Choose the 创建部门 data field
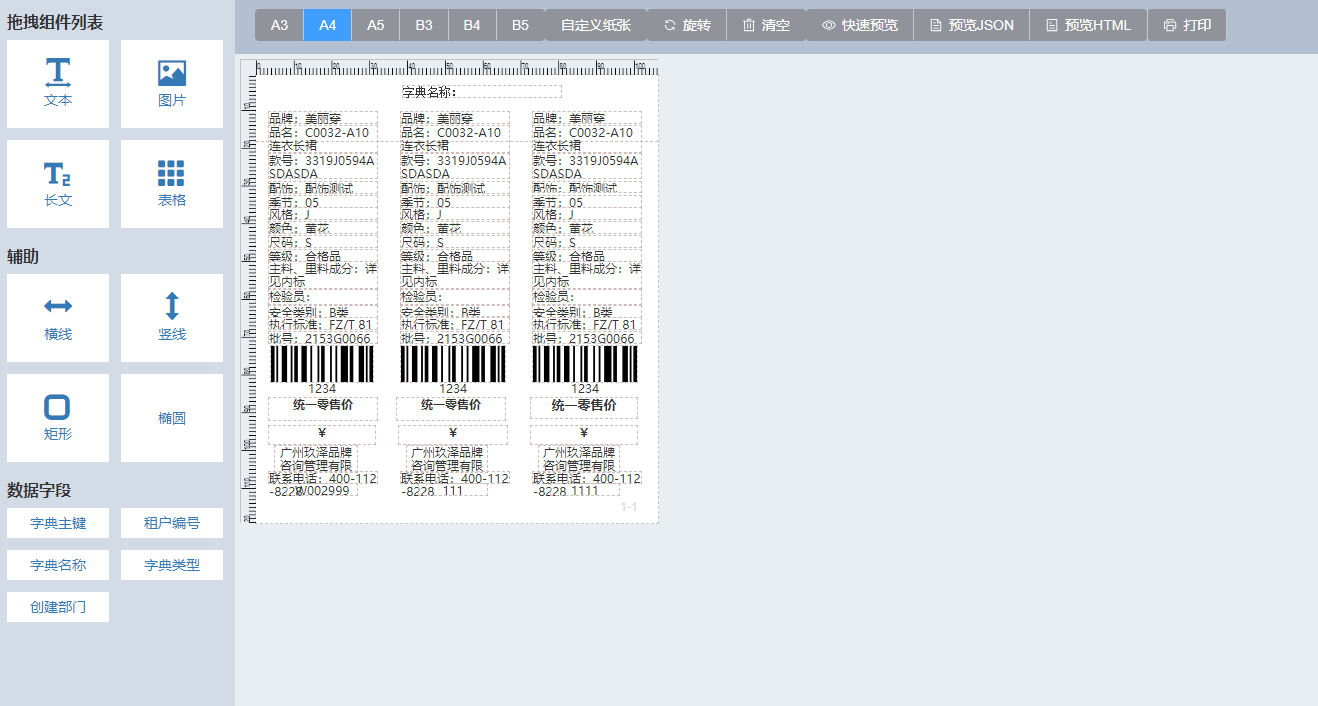 [58, 607]
